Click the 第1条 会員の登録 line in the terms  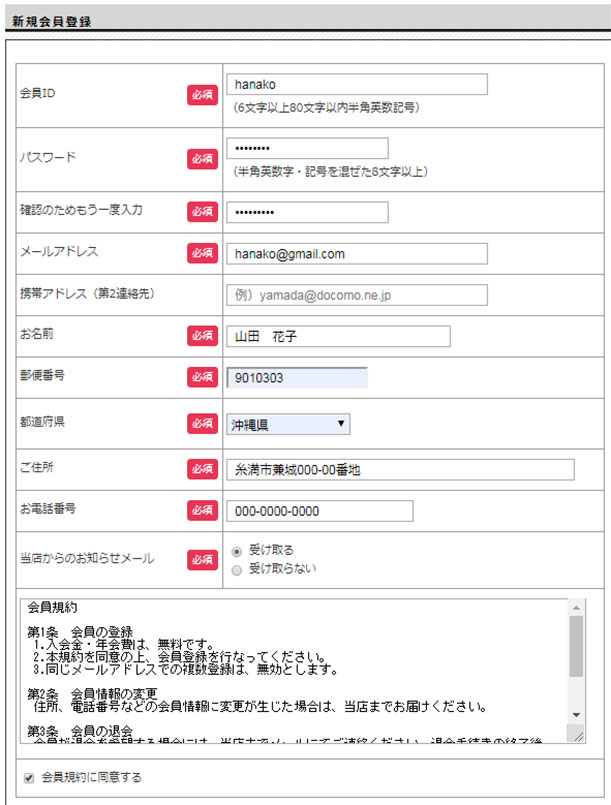(80, 631)
